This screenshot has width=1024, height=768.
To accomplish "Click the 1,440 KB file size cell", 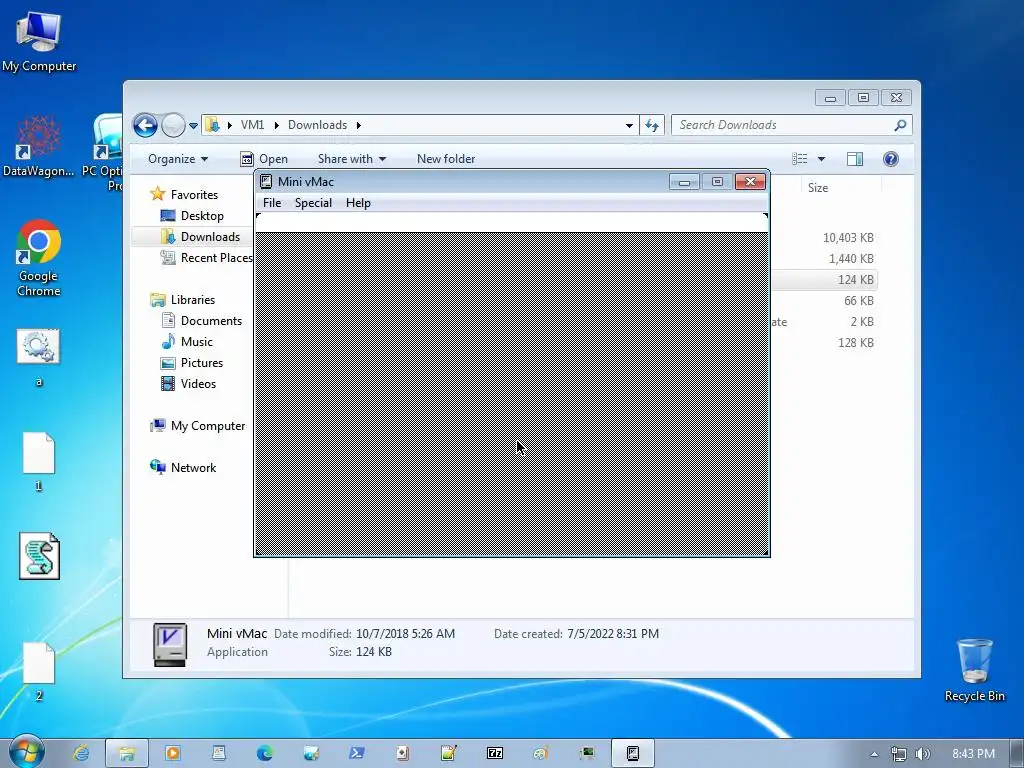I will (x=851, y=259).
